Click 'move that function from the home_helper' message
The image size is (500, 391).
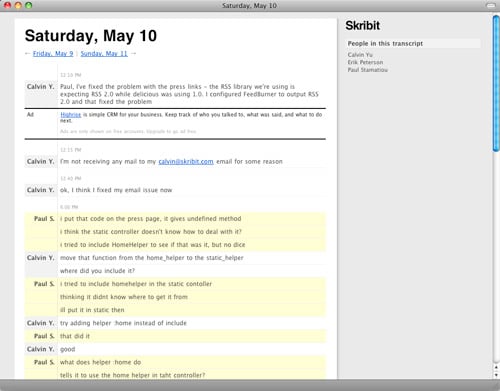(152, 258)
